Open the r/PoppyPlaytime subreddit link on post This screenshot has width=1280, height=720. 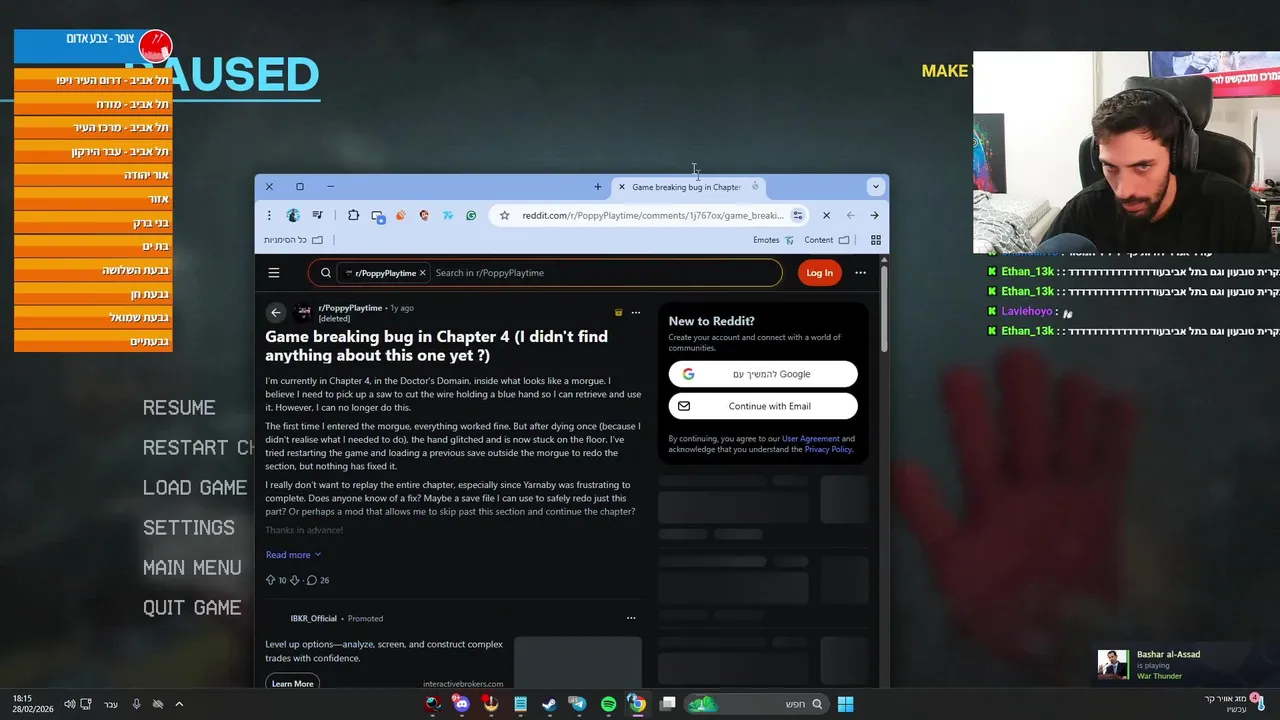point(350,308)
